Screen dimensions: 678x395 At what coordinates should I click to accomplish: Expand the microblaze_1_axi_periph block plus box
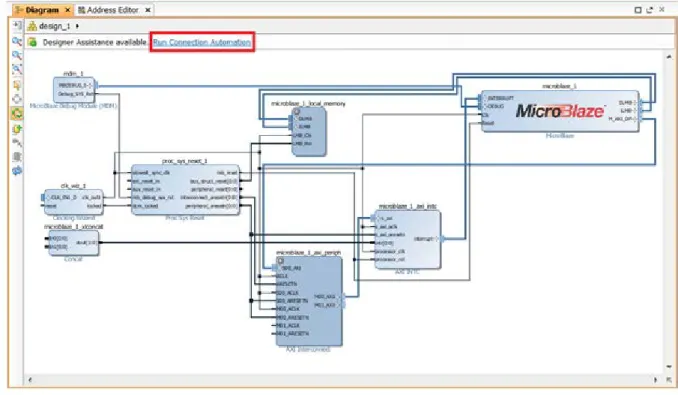281,261
